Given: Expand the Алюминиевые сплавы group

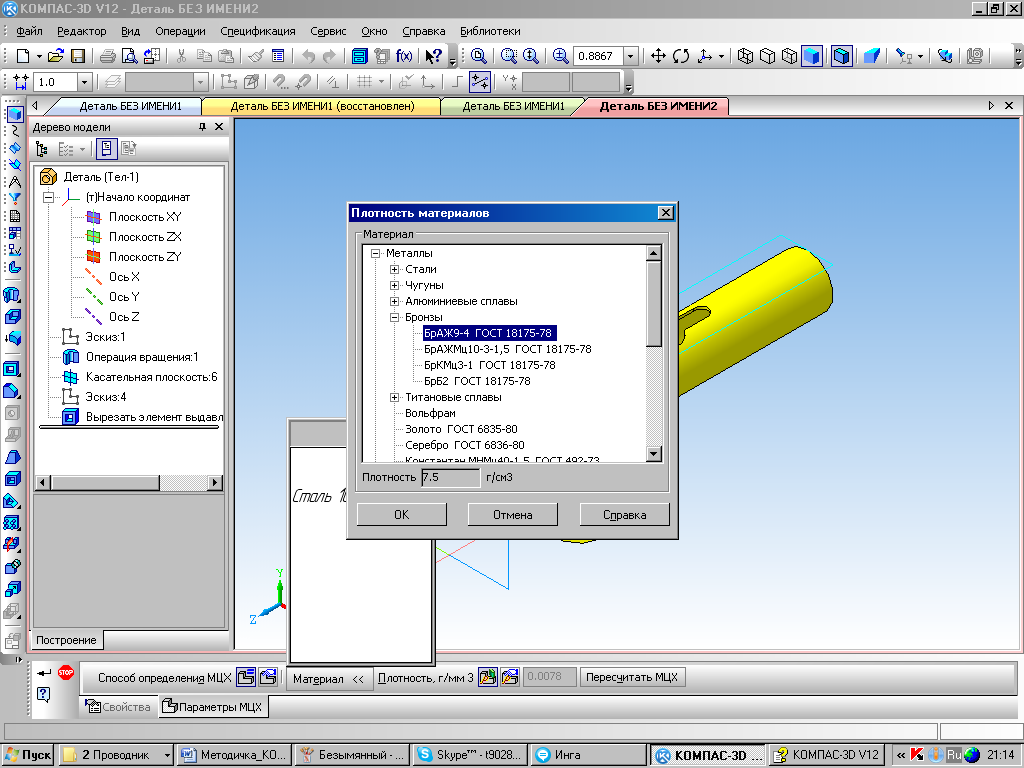Looking at the screenshot, I should tap(394, 301).
